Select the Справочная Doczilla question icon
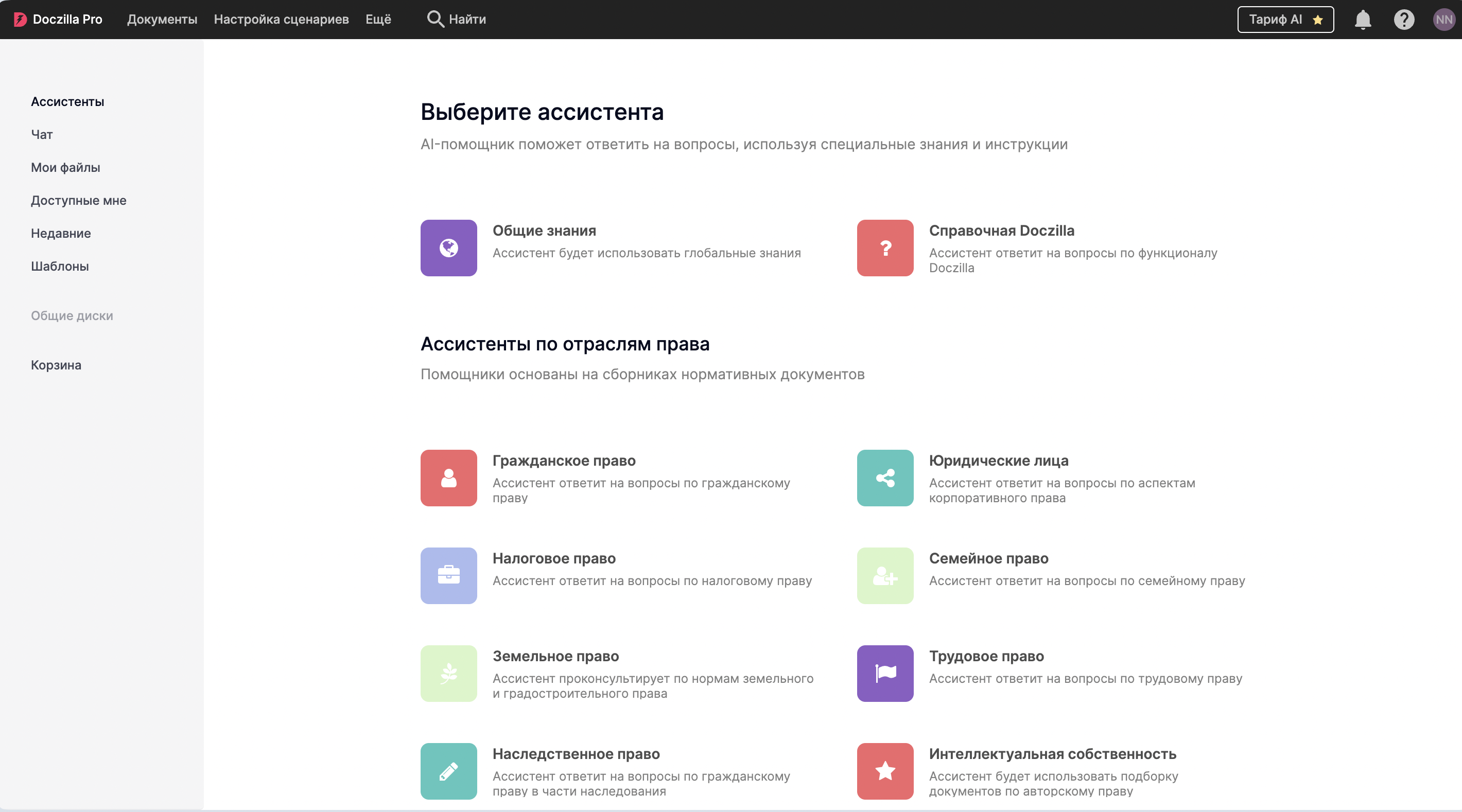Image resolution: width=1462 pixels, height=812 pixels. (885, 248)
